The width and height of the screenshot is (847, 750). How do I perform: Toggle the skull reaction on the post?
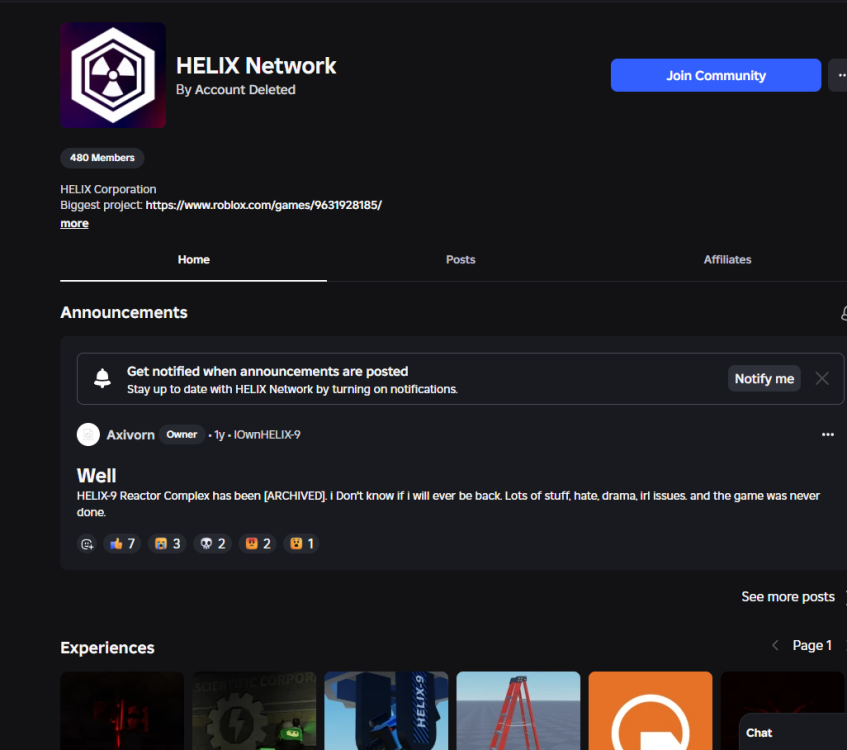[213, 544]
